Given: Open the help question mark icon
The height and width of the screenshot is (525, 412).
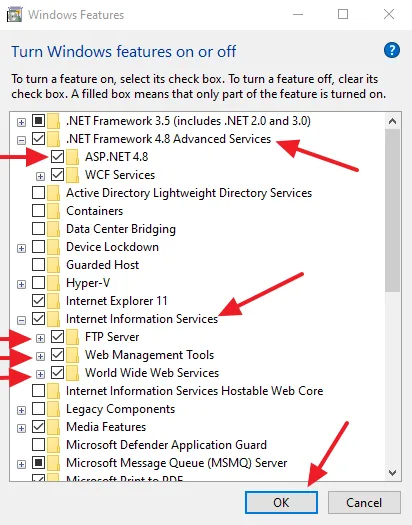Looking at the screenshot, I should point(392,51).
